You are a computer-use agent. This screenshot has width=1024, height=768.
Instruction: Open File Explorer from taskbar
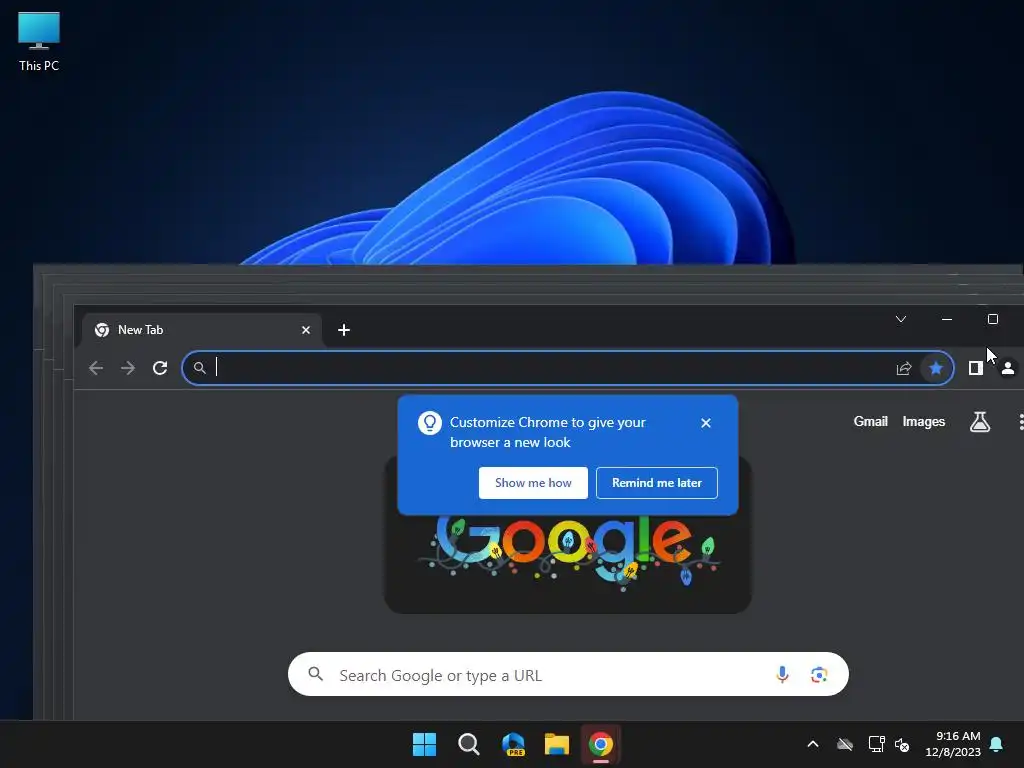(556, 744)
